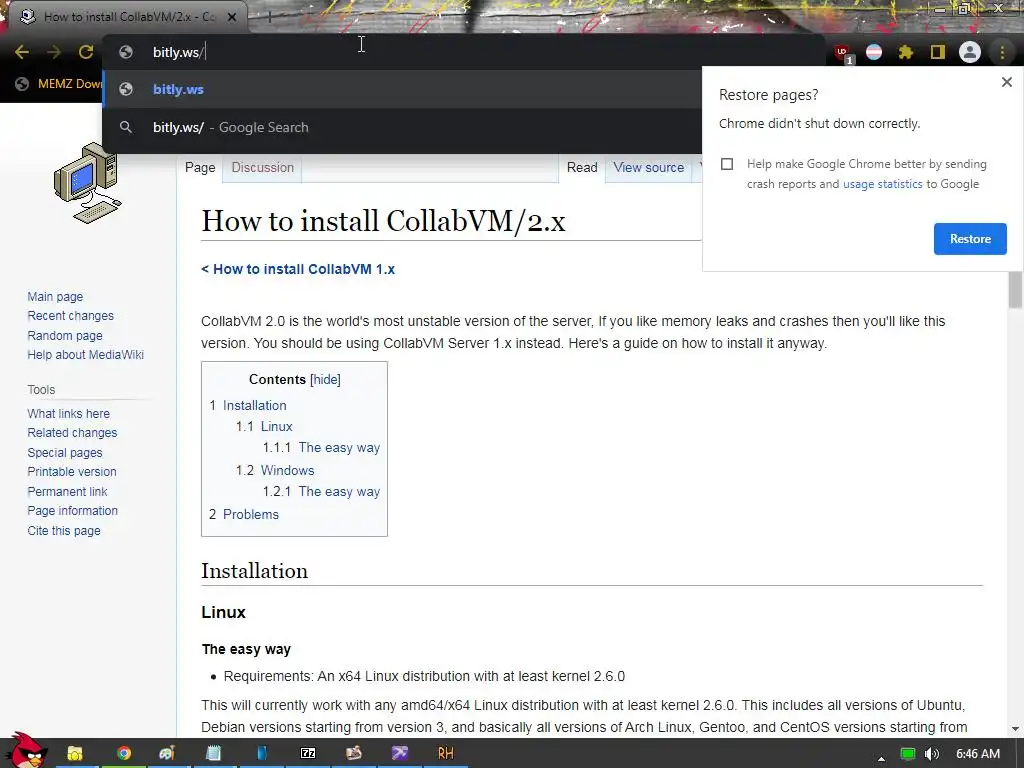Open the blue book taskbar icon
The image size is (1024, 768).
(x=261, y=754)
